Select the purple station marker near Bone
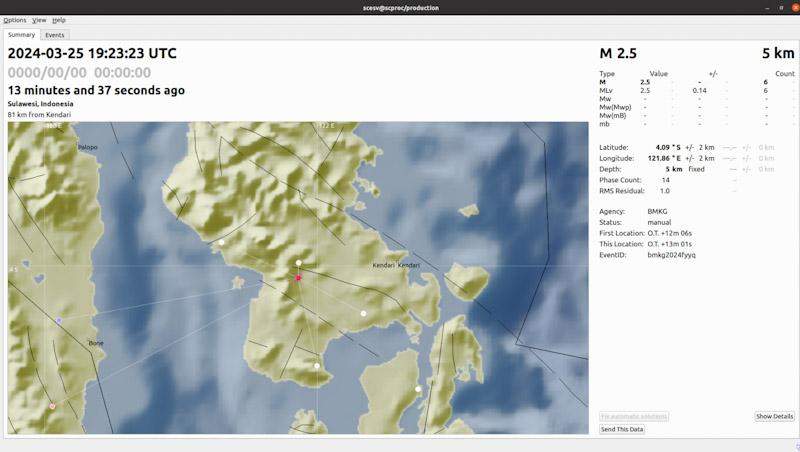Screen dimensions: 800x452 coord(59,320)
